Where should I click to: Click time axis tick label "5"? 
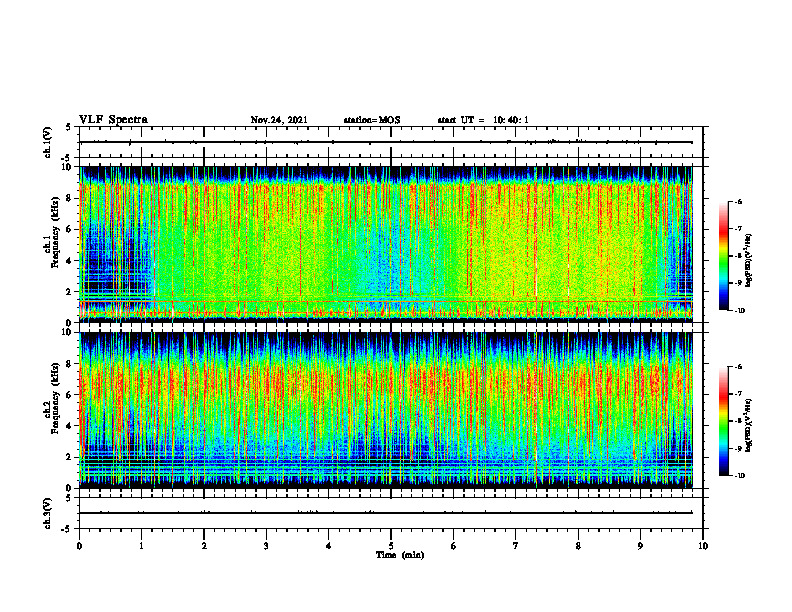point(391,546)
